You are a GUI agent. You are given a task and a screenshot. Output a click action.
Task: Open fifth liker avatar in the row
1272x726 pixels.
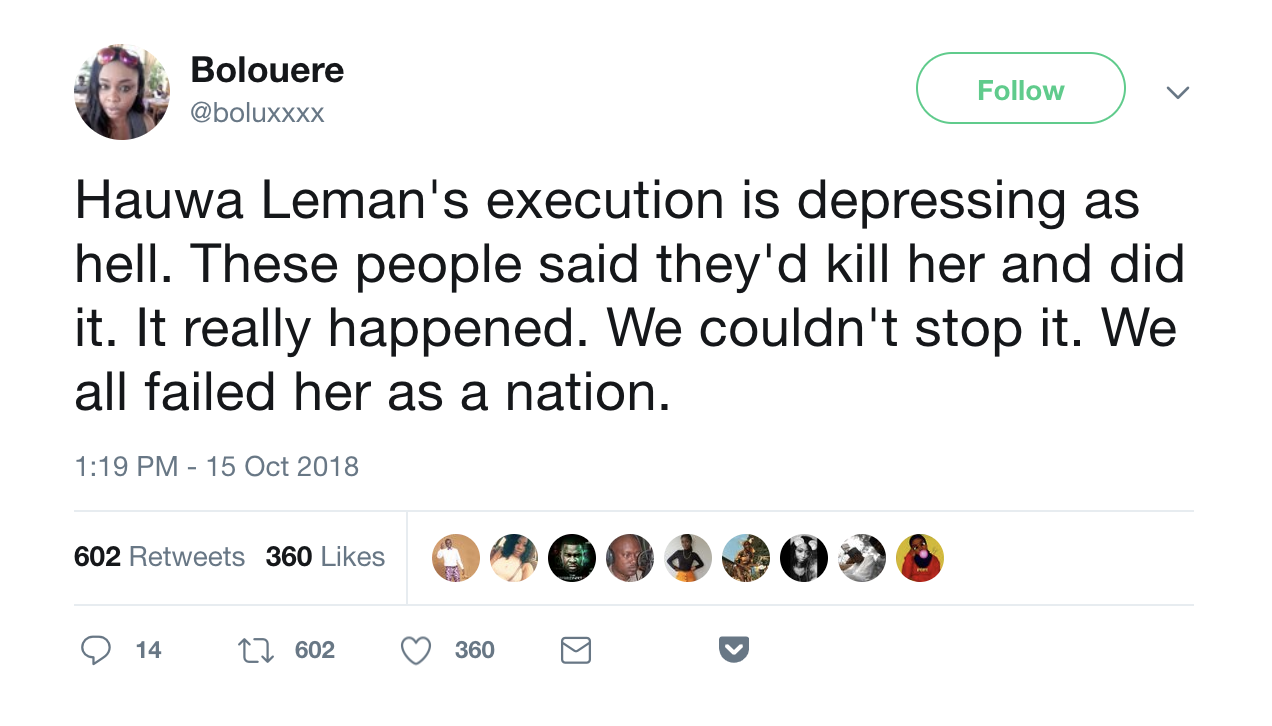pos(688,558)
